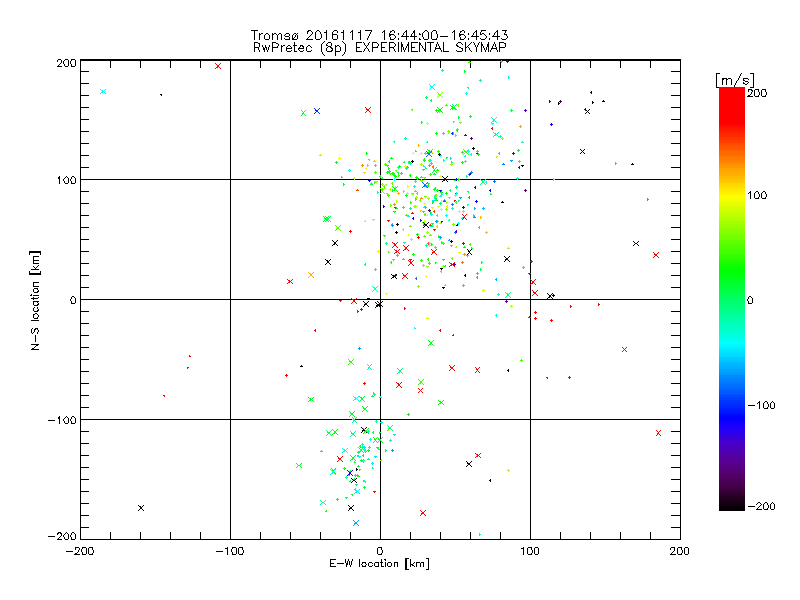Viewport: 800px width, 600px height.
Task: Pick the black bottom end of colorbar
Action: point(732,503)
